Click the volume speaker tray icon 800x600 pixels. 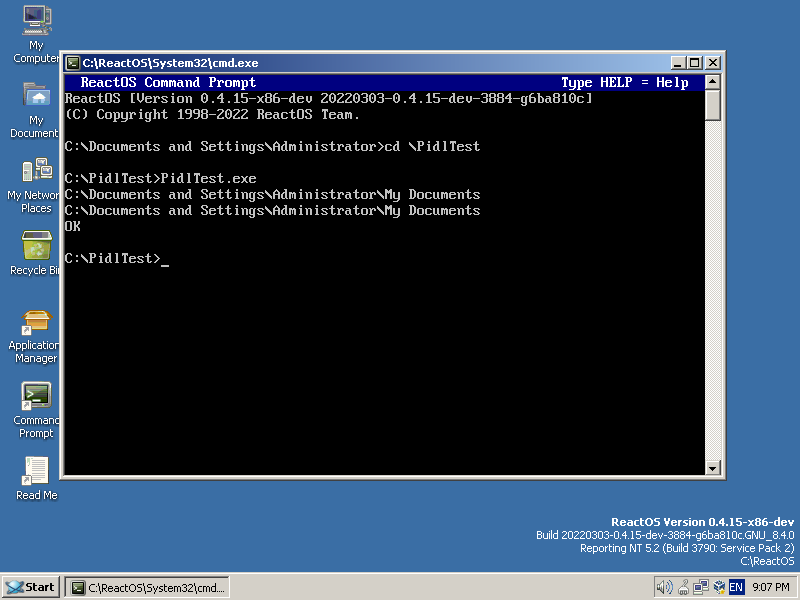tap(664, 587)
